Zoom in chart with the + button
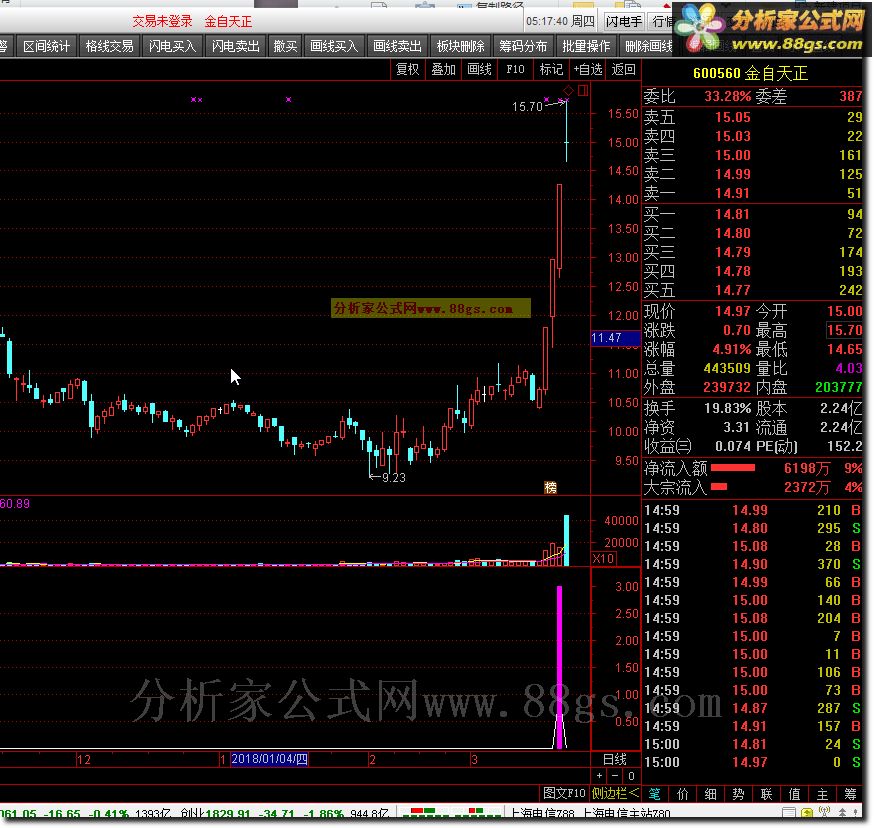 [599, 776]
